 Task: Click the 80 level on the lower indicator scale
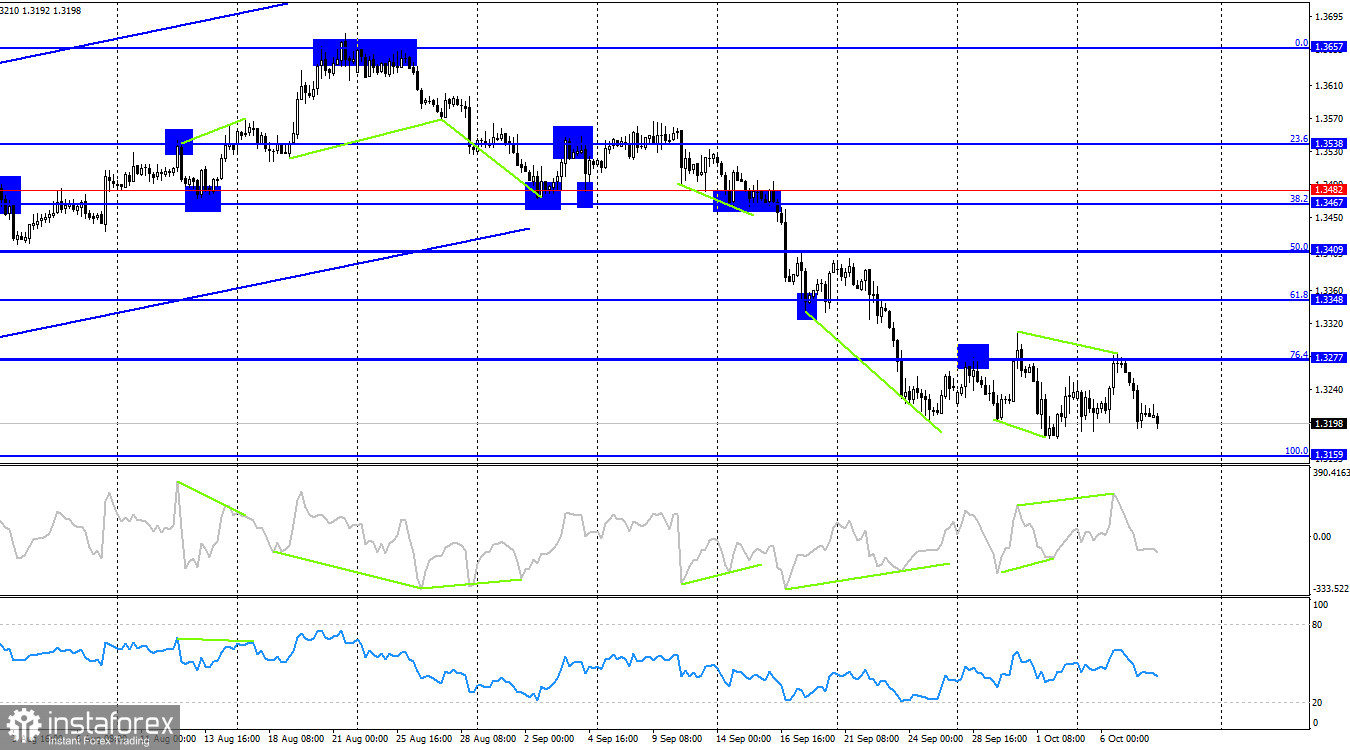[x=1319, y=625]
